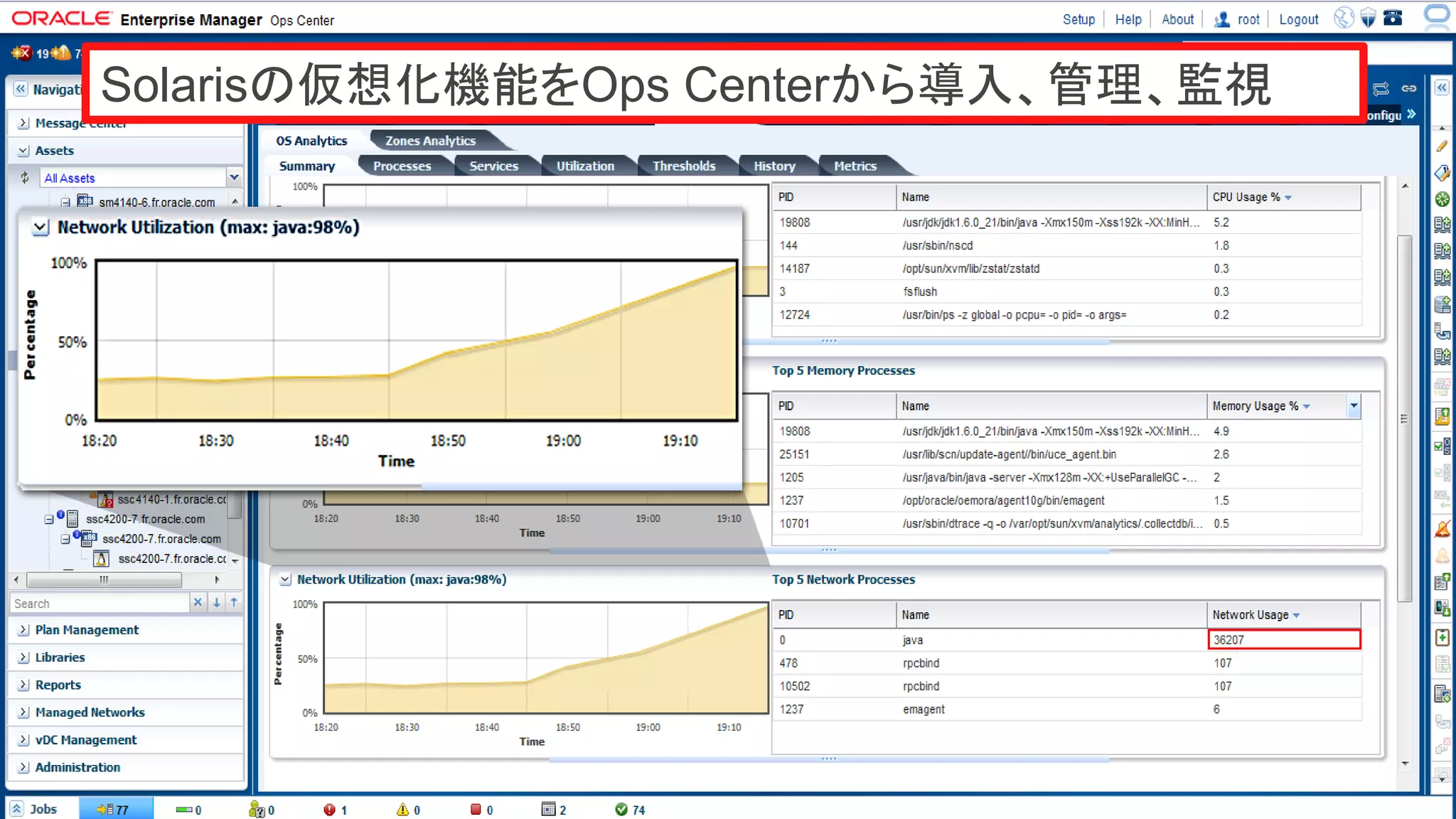Click the blue tag action icon
1456x819 pixels.
click(1442, 173)
